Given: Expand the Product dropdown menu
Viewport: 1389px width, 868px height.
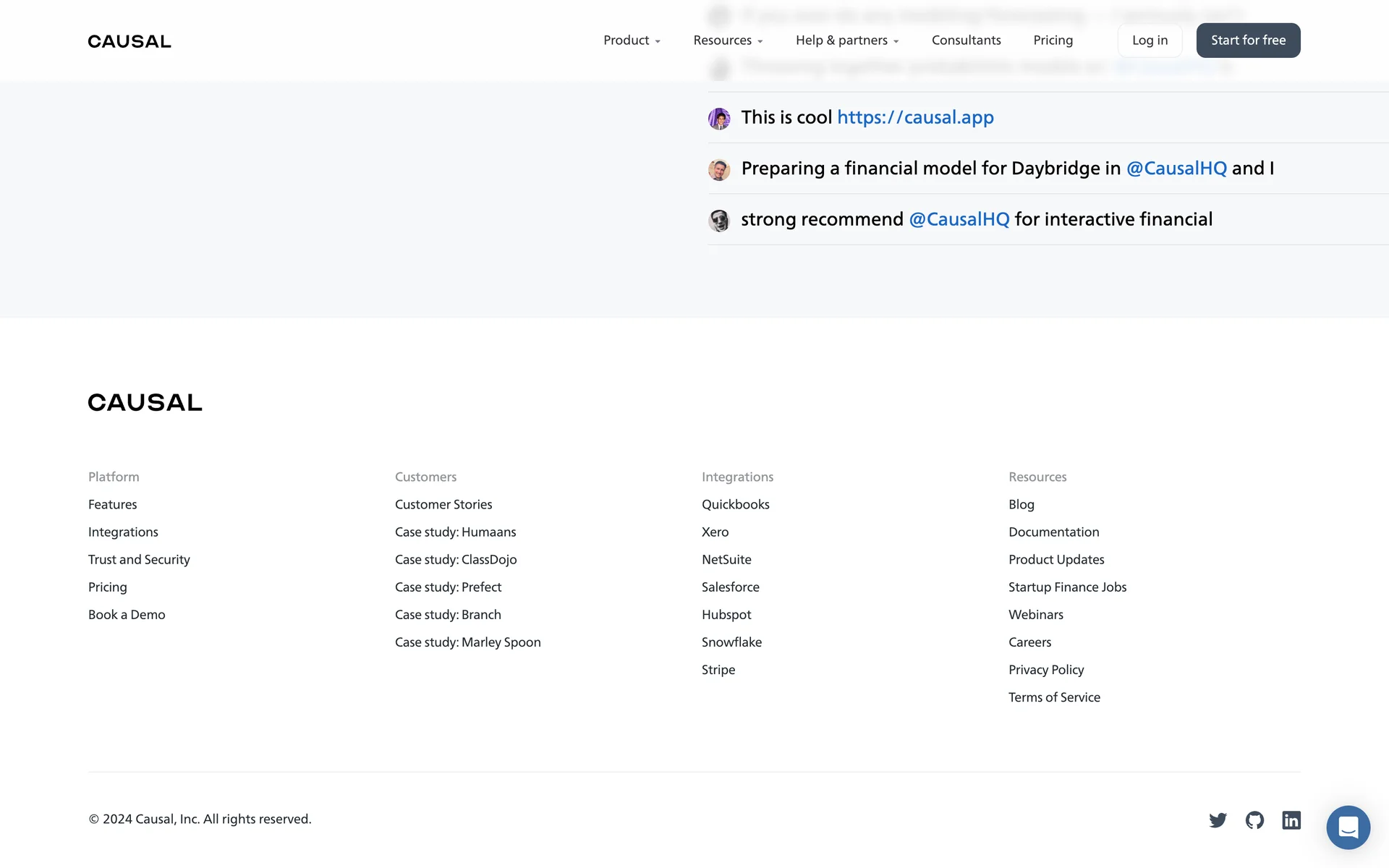Looking at the screenshot, I should pos(632,41).
